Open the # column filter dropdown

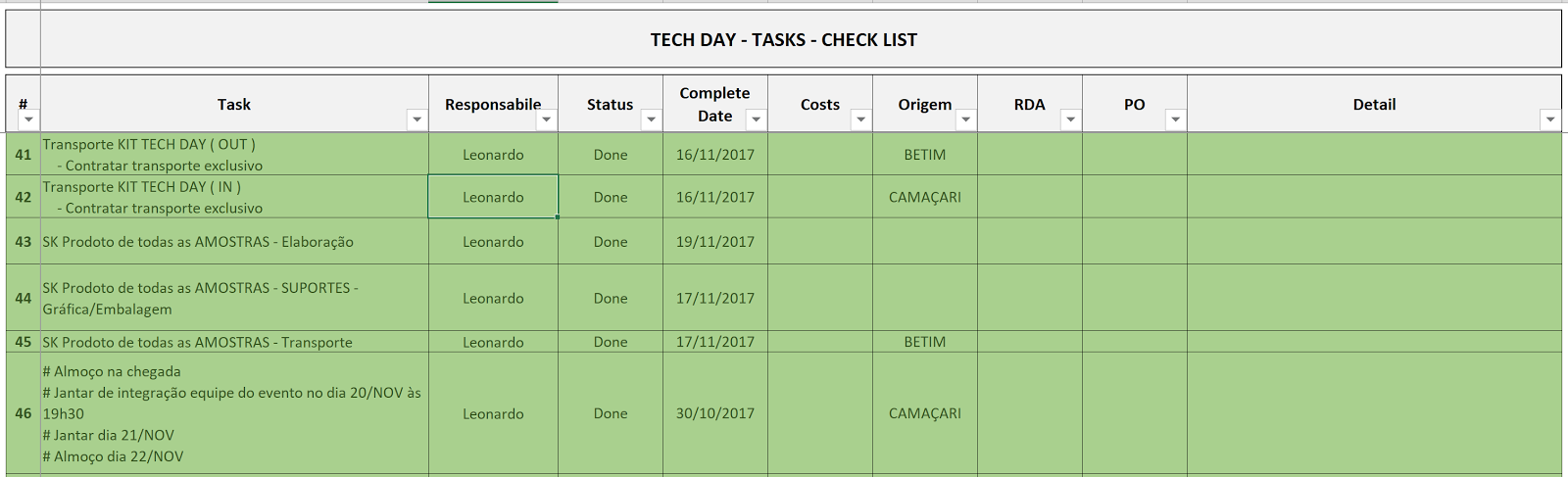29,119
